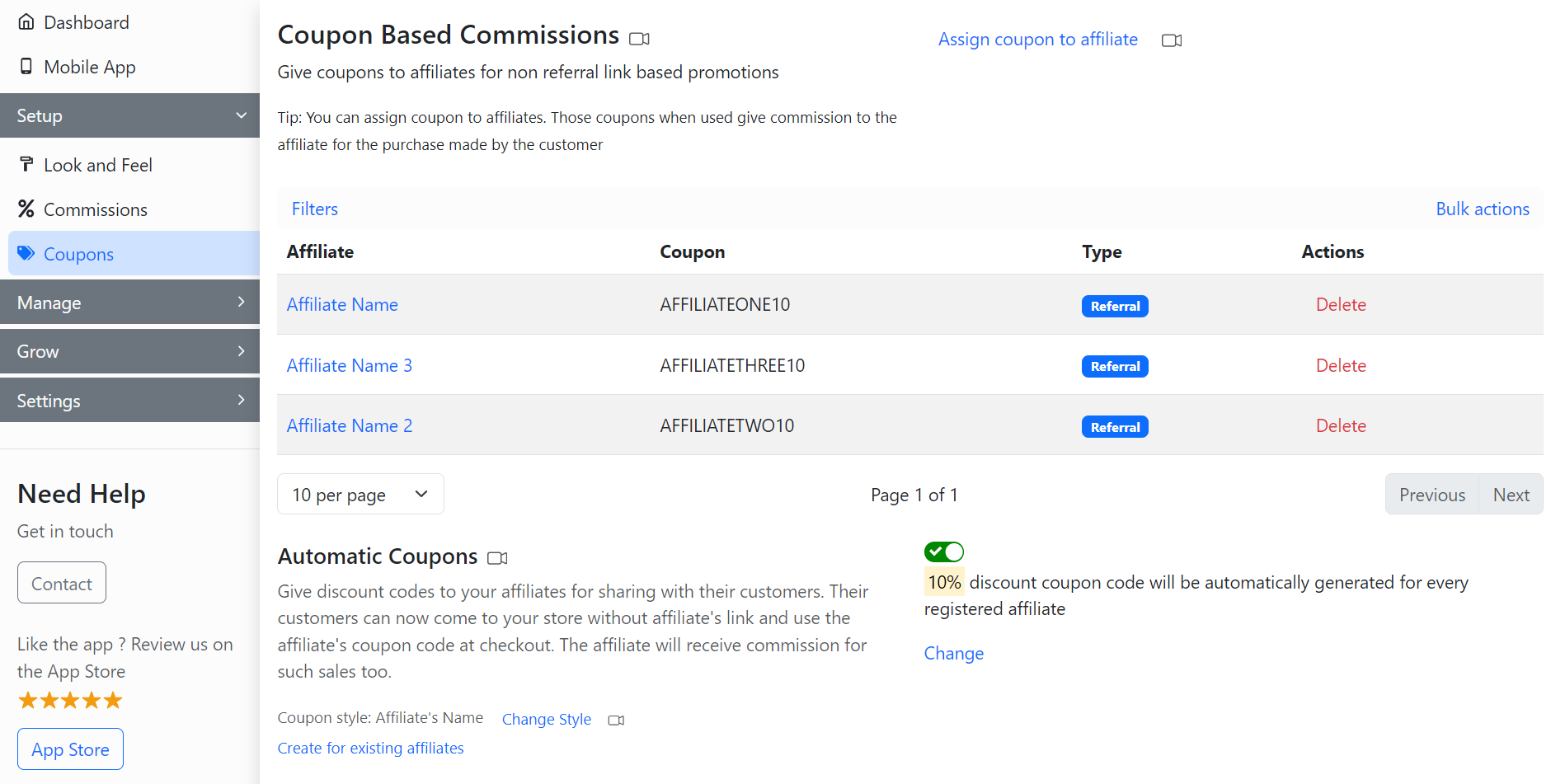Expand the Grow sidebar section

coord(129,351)
